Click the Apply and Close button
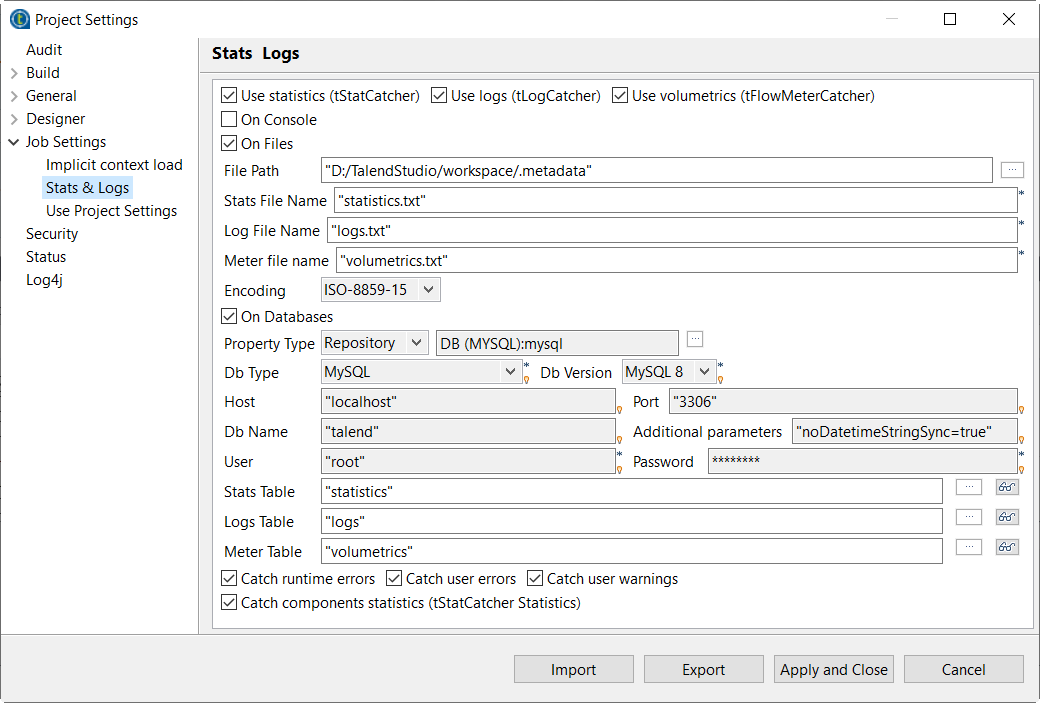Screen dimensions: 1040x703 834,670
